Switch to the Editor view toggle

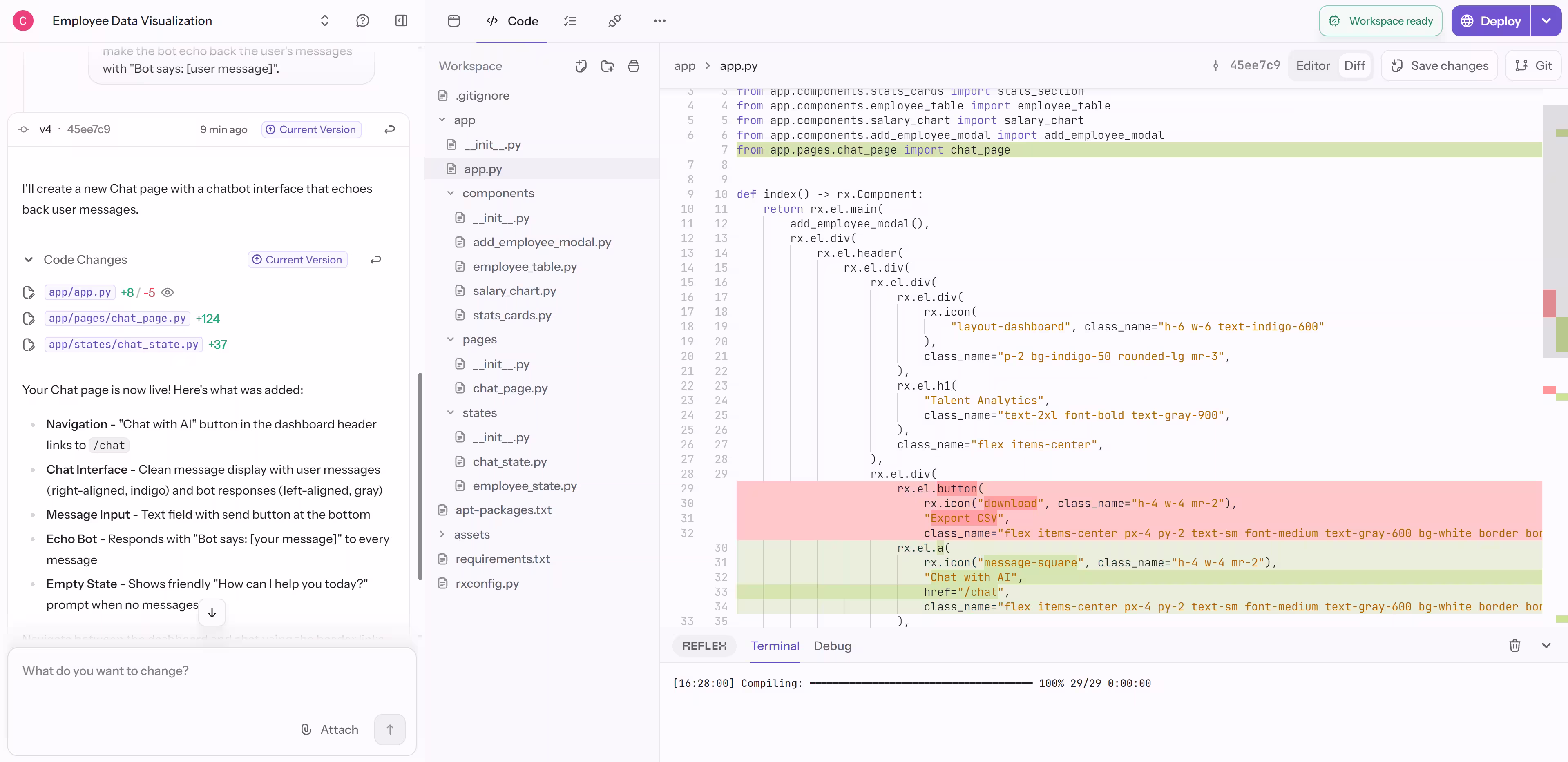1312,66
